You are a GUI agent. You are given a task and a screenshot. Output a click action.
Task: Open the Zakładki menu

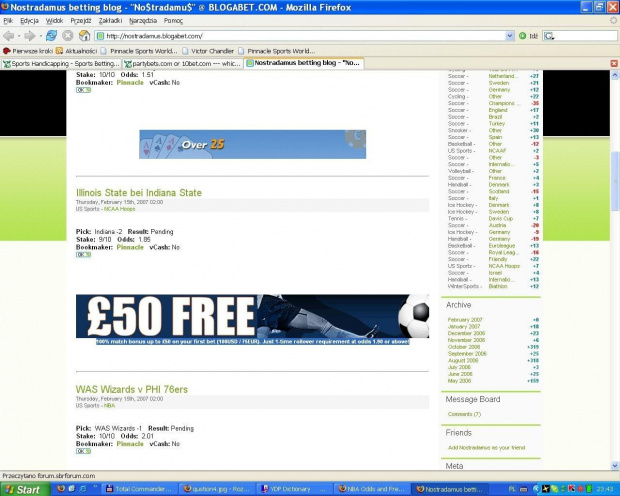(110, 21)
